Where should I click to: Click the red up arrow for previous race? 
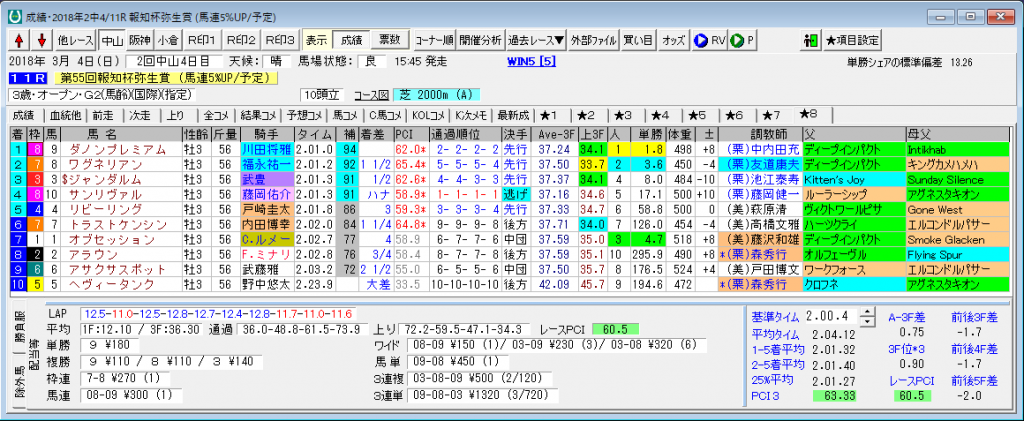pyautogui.click(x=20, y=40)
